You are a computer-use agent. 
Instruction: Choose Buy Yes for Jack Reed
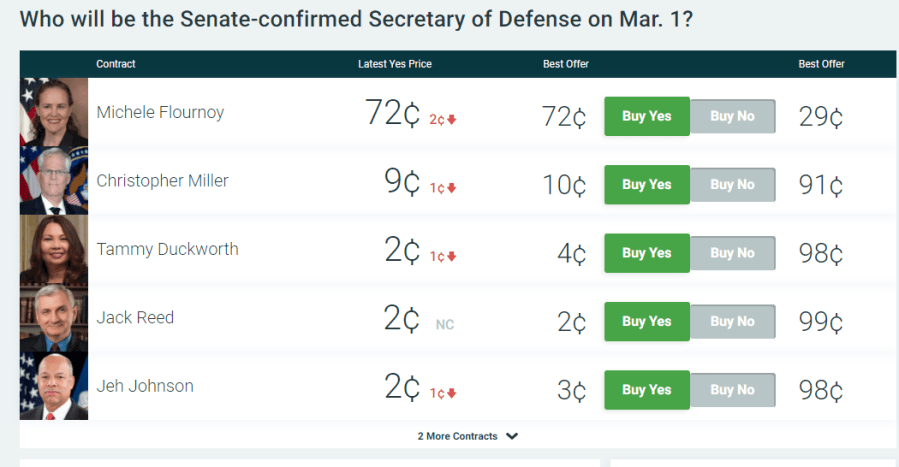(647, 321)
